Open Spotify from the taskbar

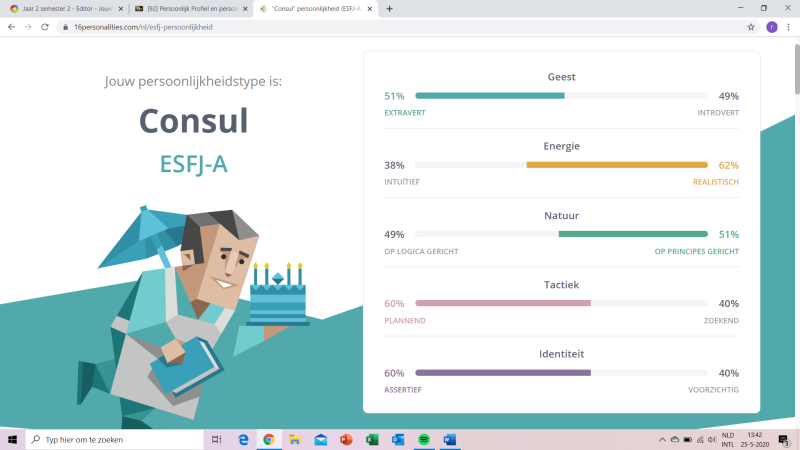click(423, 439)
